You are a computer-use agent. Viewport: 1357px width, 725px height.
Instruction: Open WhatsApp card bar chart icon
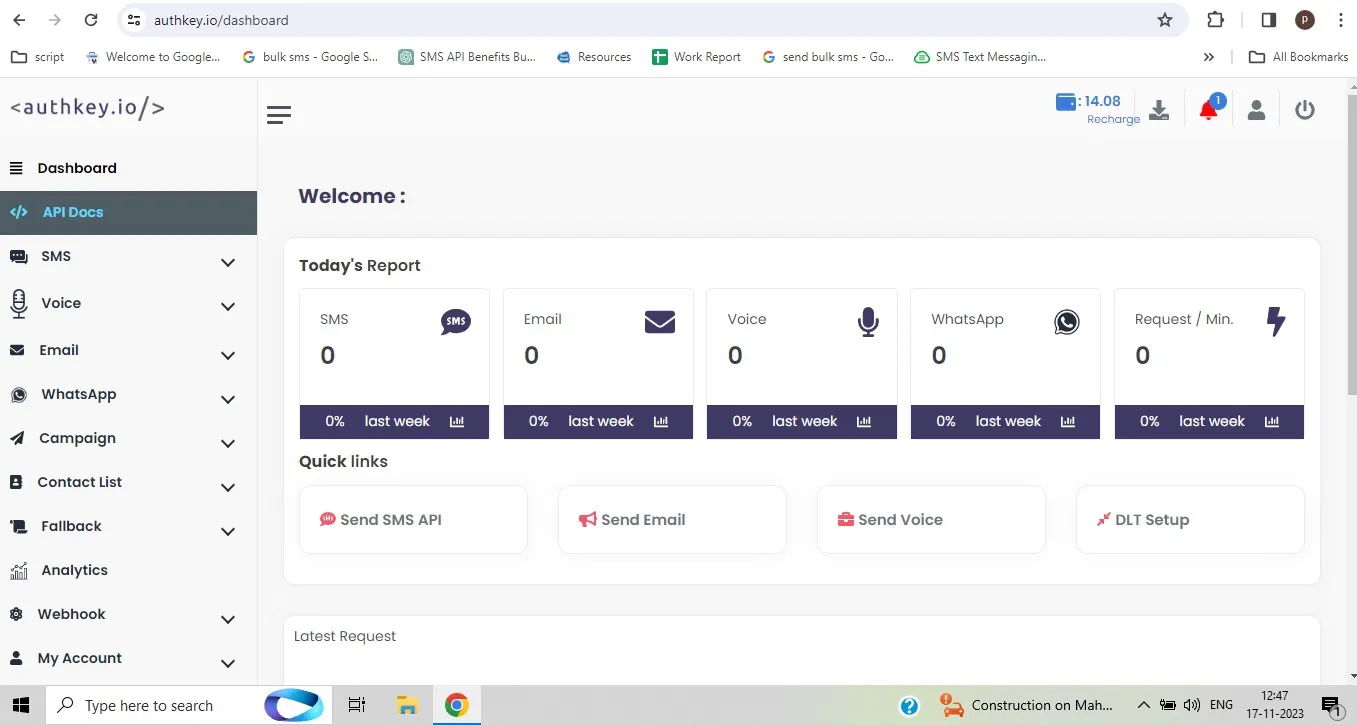click(x=1068, y=422)
